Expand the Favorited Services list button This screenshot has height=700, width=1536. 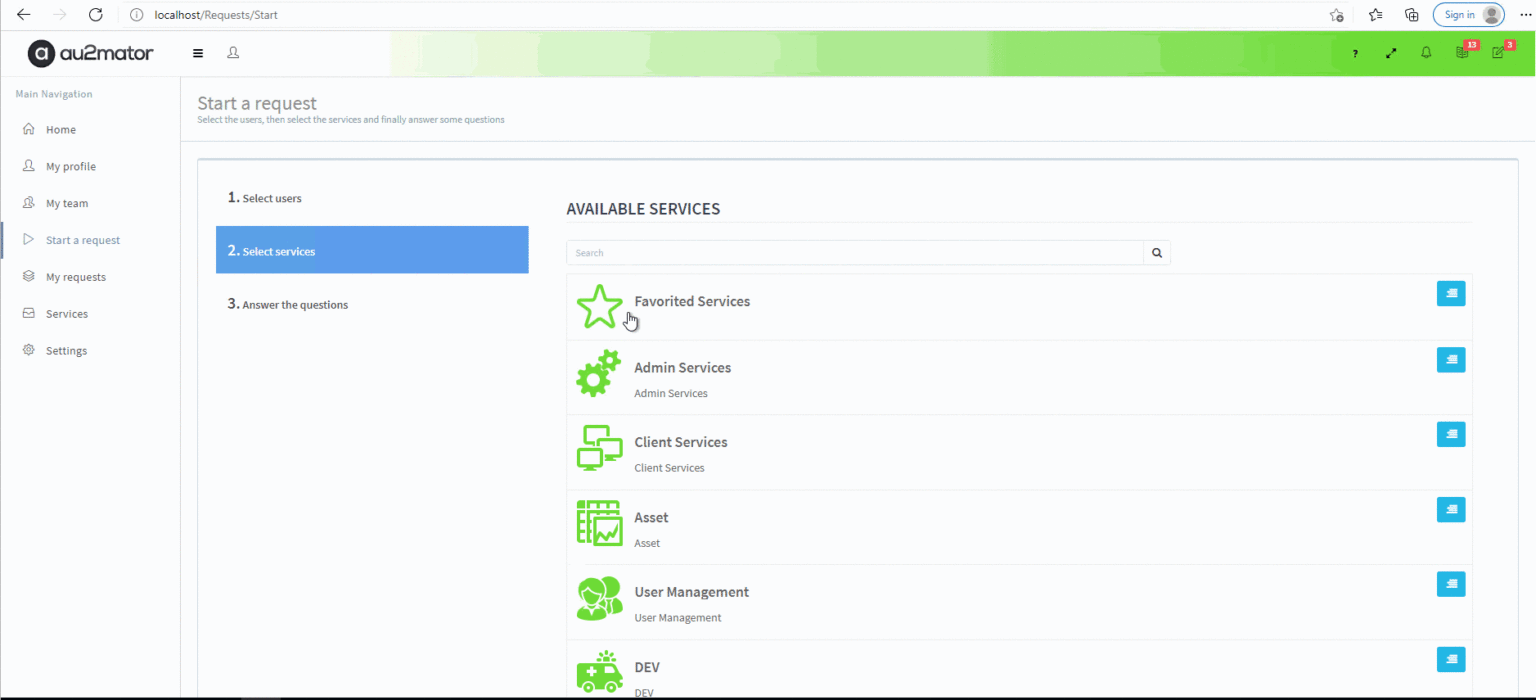click(x=1451, y=293)
